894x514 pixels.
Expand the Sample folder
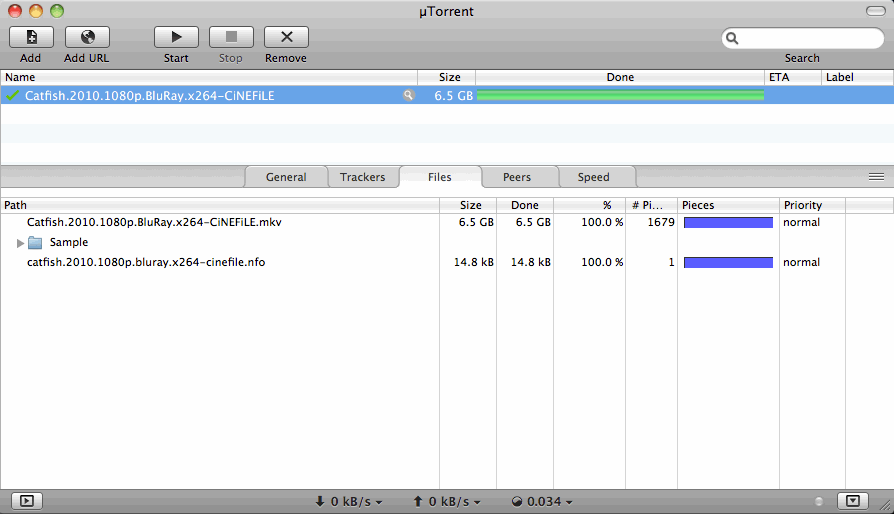click(20, 243)
